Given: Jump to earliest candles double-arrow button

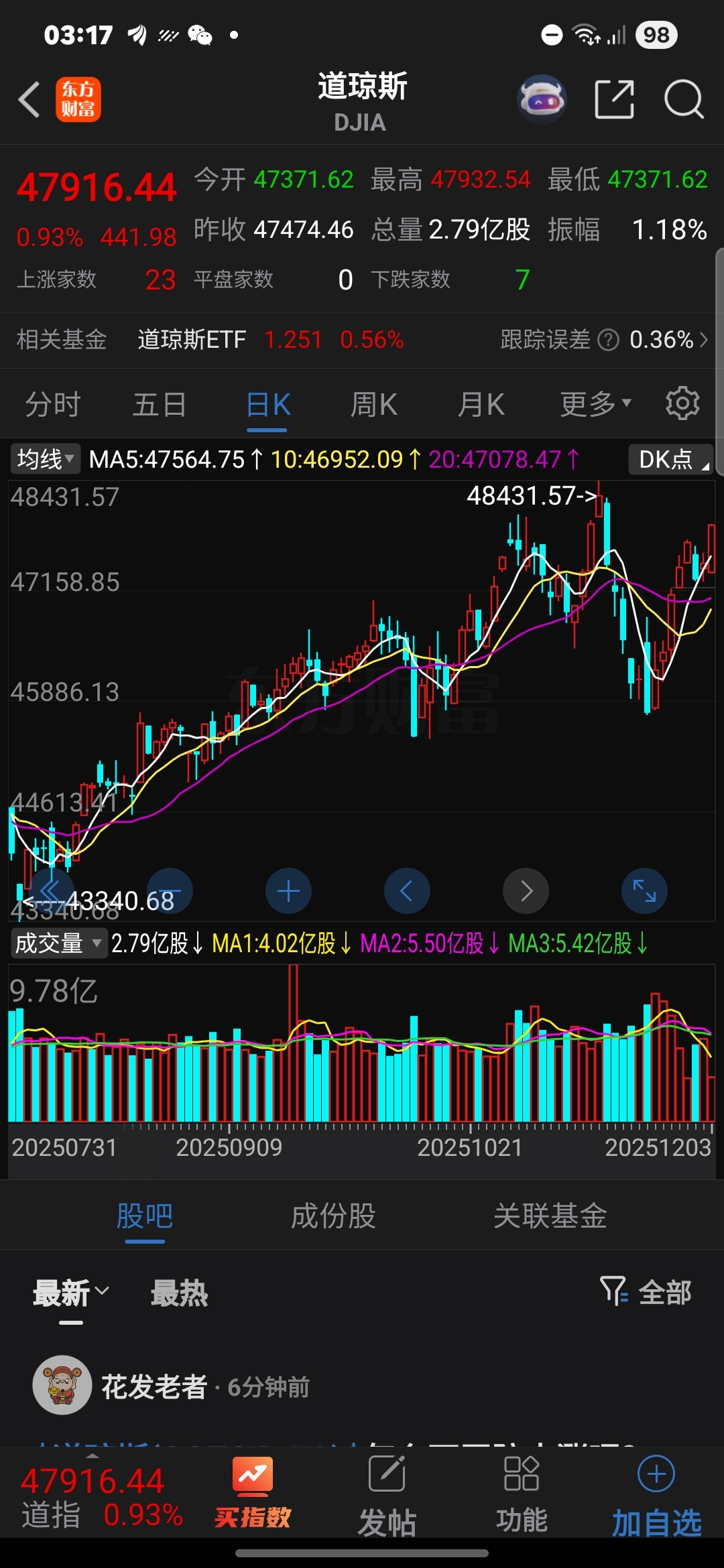Looking at the screenshot, I should pyautogui.click(x=51, y=891).
